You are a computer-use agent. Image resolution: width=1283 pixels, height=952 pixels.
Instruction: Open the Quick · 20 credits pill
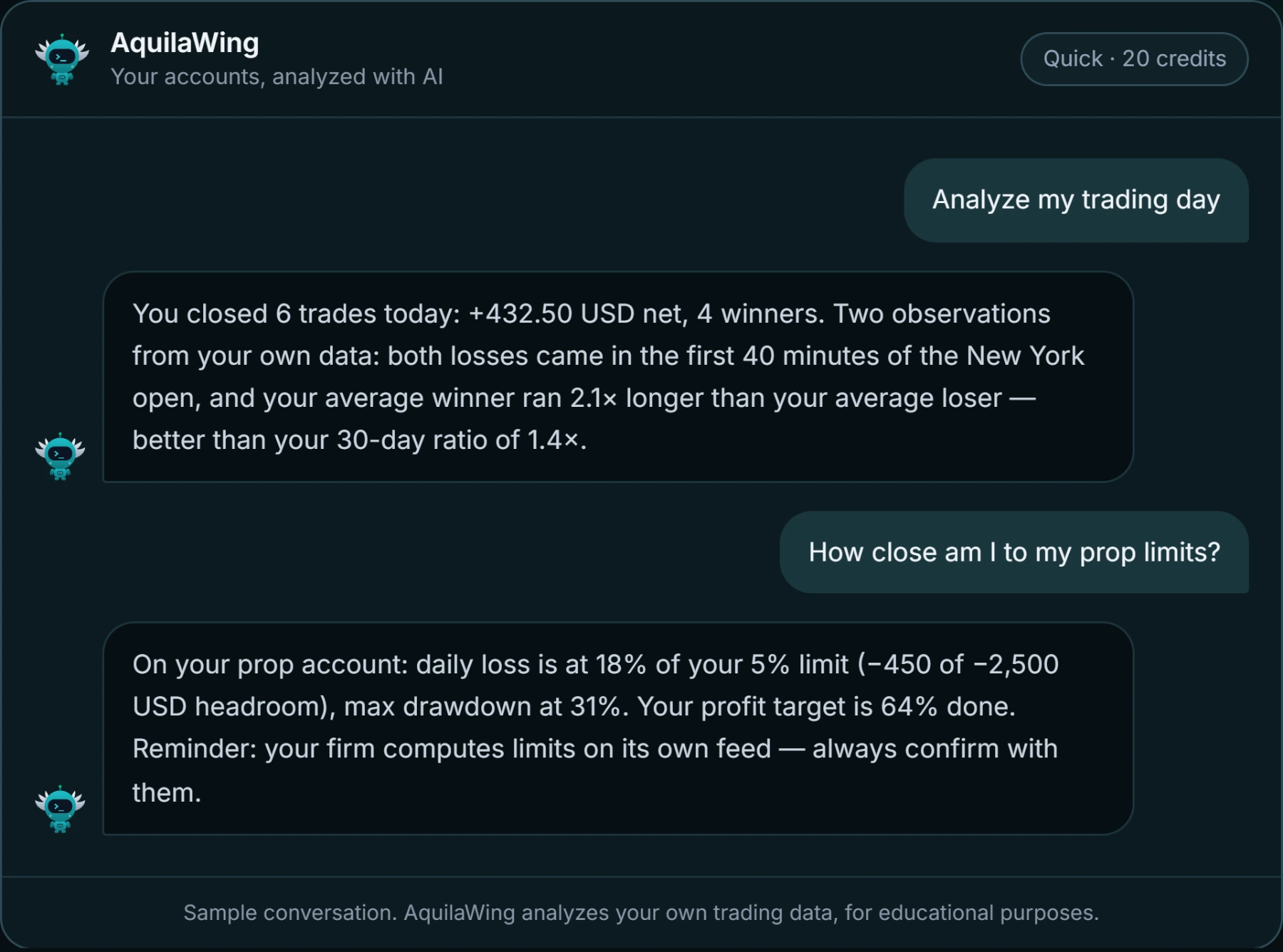1134,59
